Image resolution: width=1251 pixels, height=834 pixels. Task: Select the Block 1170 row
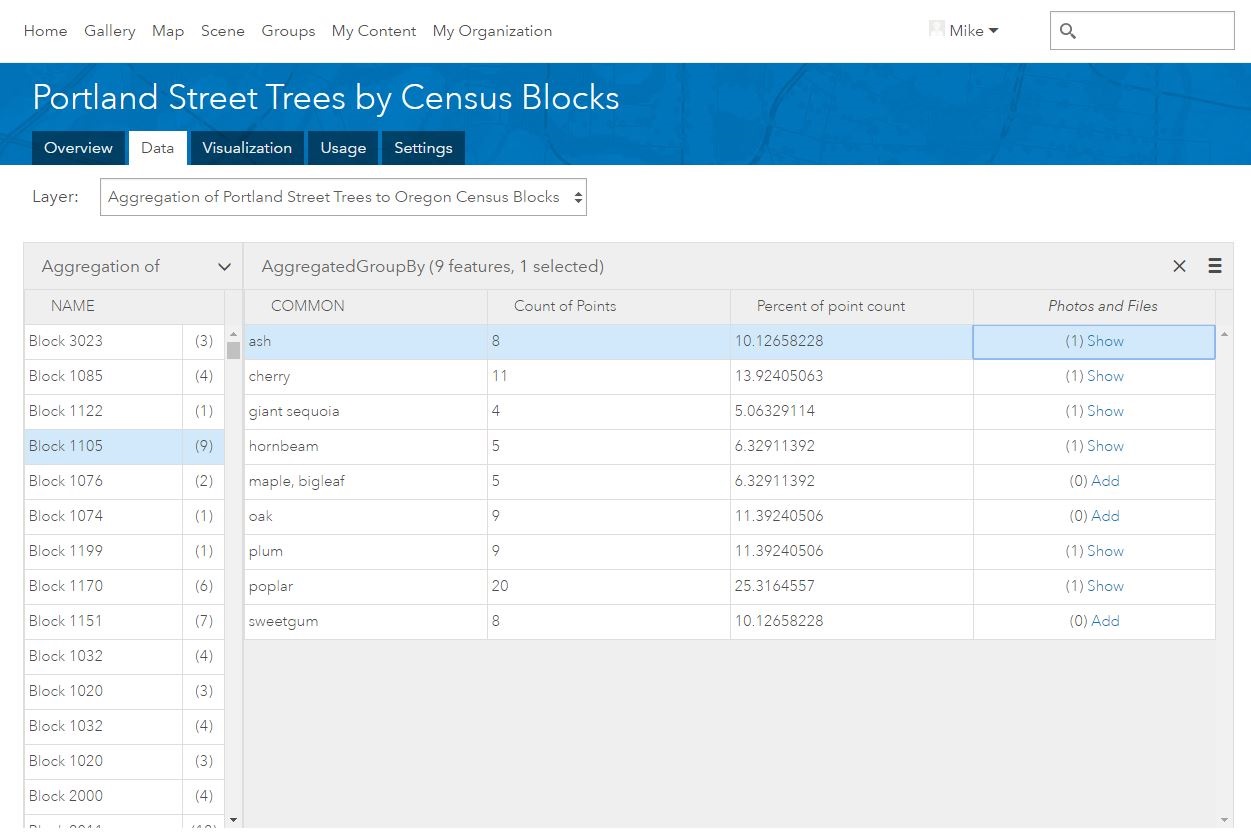pos(66,586)
